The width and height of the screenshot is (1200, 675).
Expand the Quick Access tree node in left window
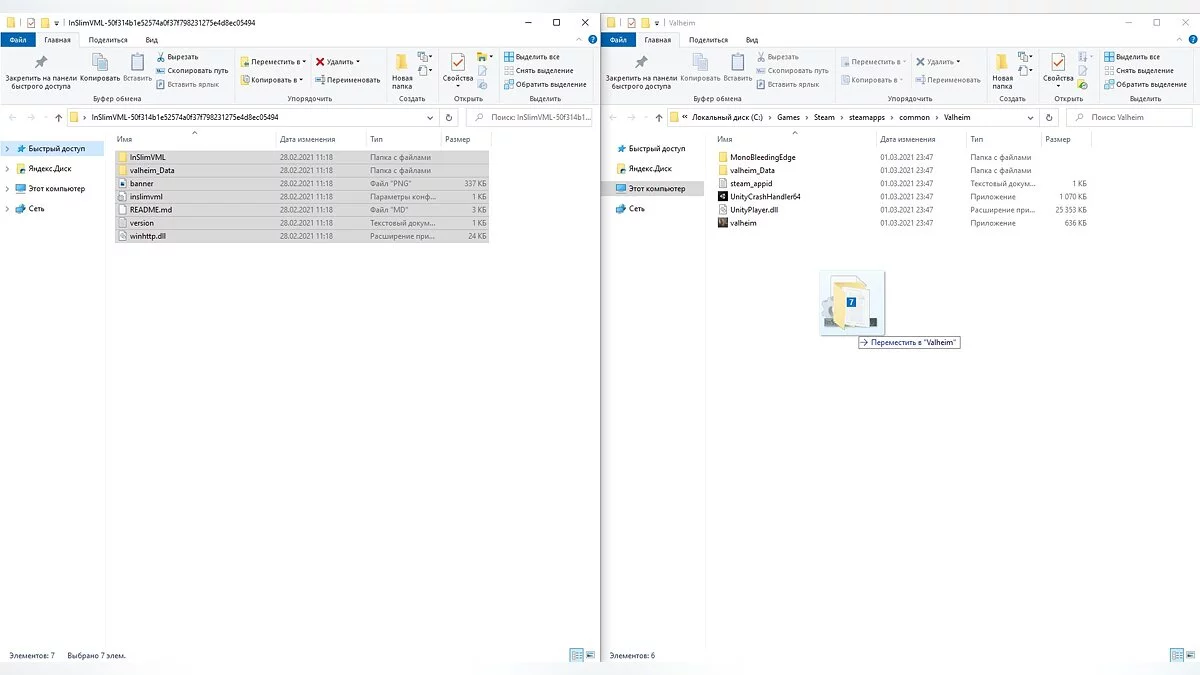click(8, 149)
